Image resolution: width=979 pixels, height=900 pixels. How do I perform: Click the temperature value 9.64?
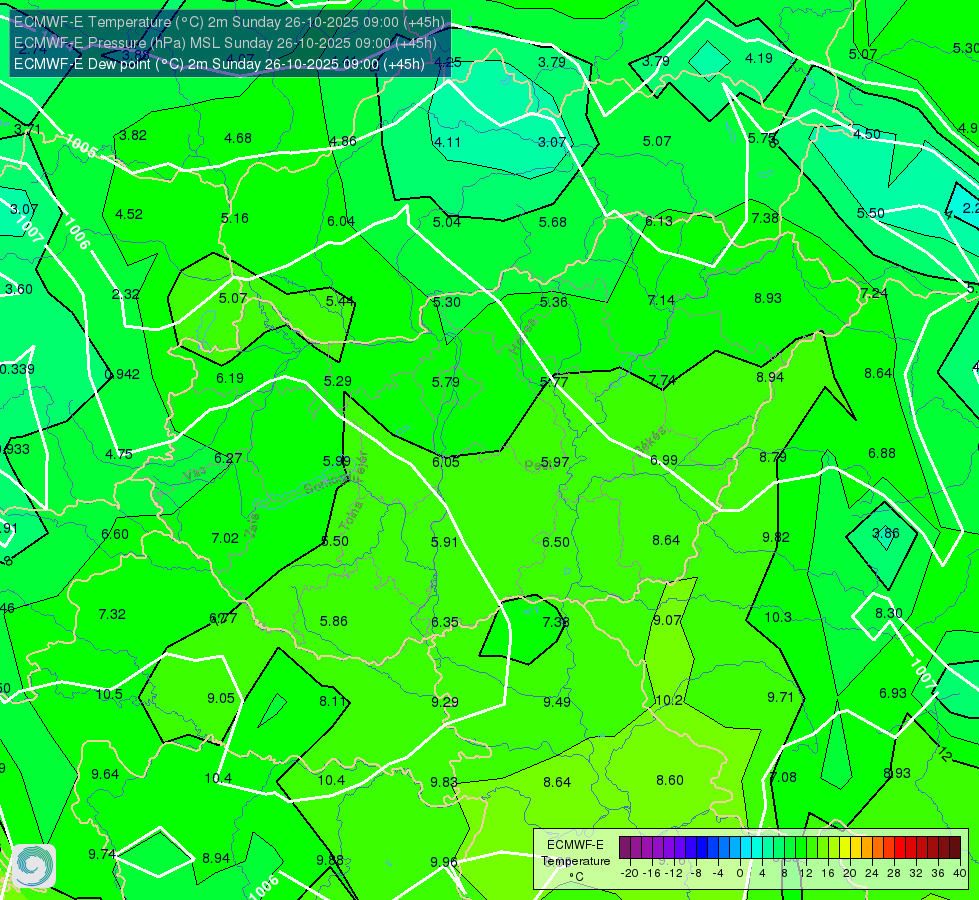click(105, 774)
